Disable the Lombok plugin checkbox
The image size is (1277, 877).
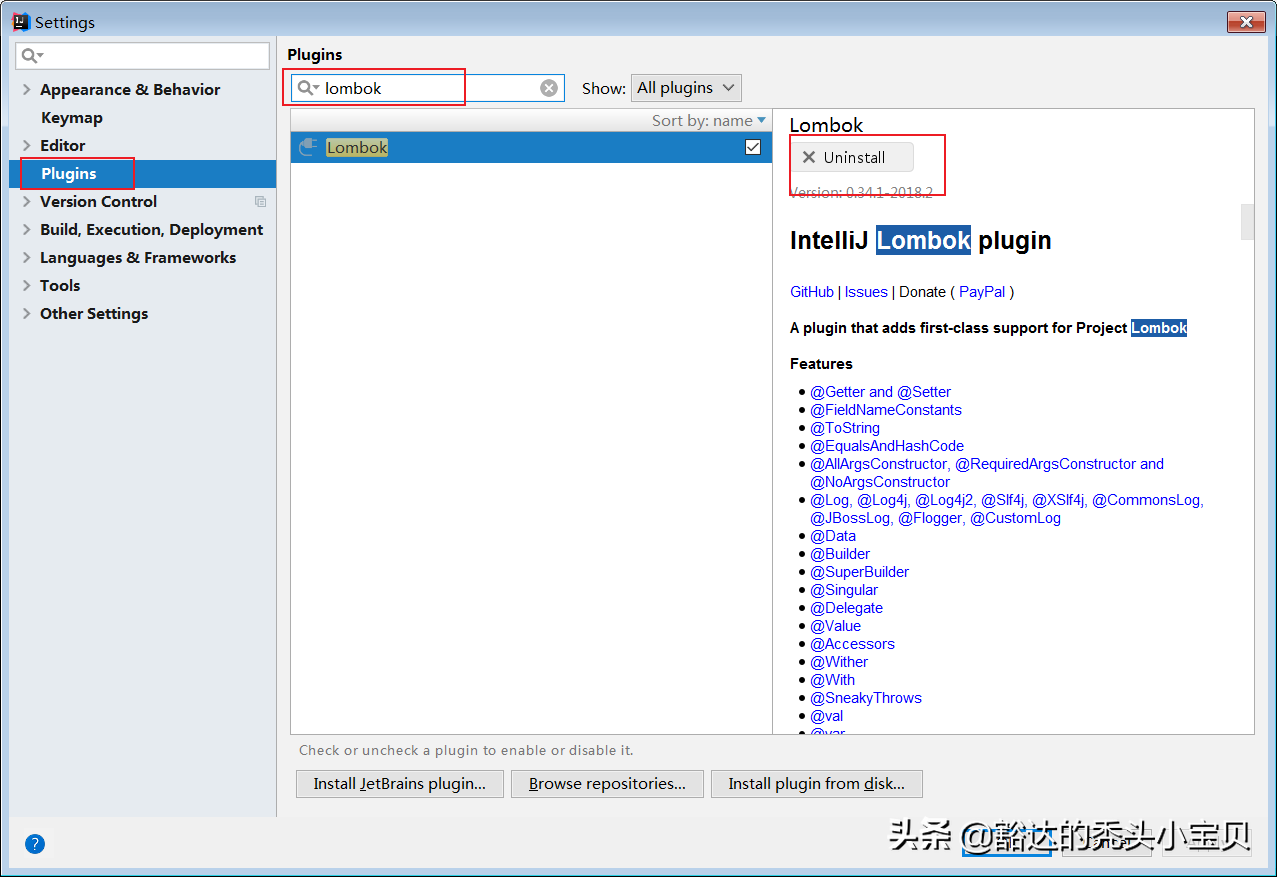coord(753,147)
